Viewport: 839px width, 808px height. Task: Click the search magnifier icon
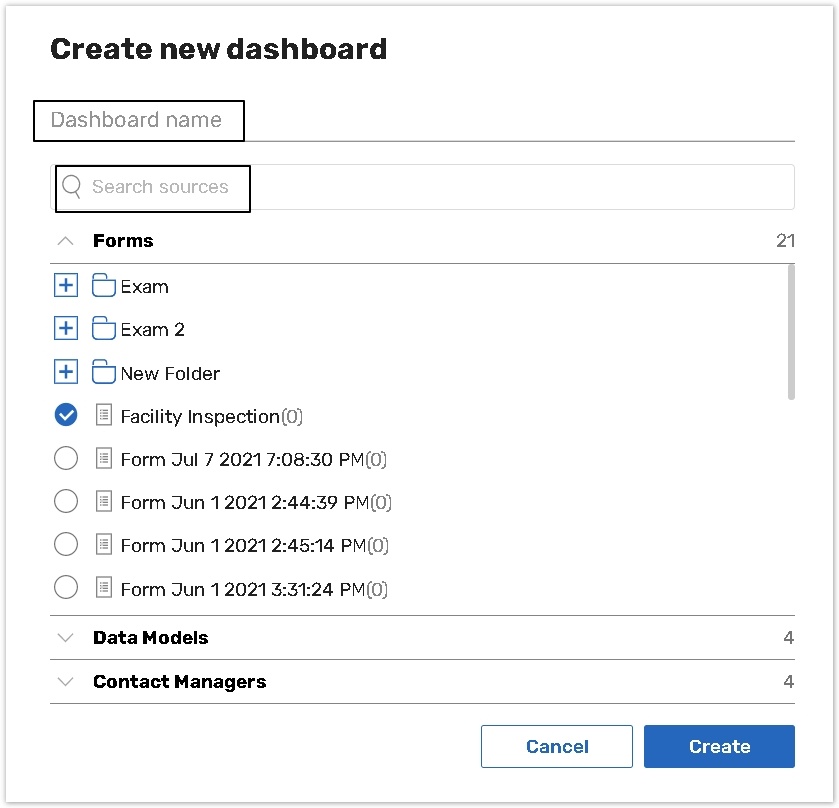pos(71,187)
